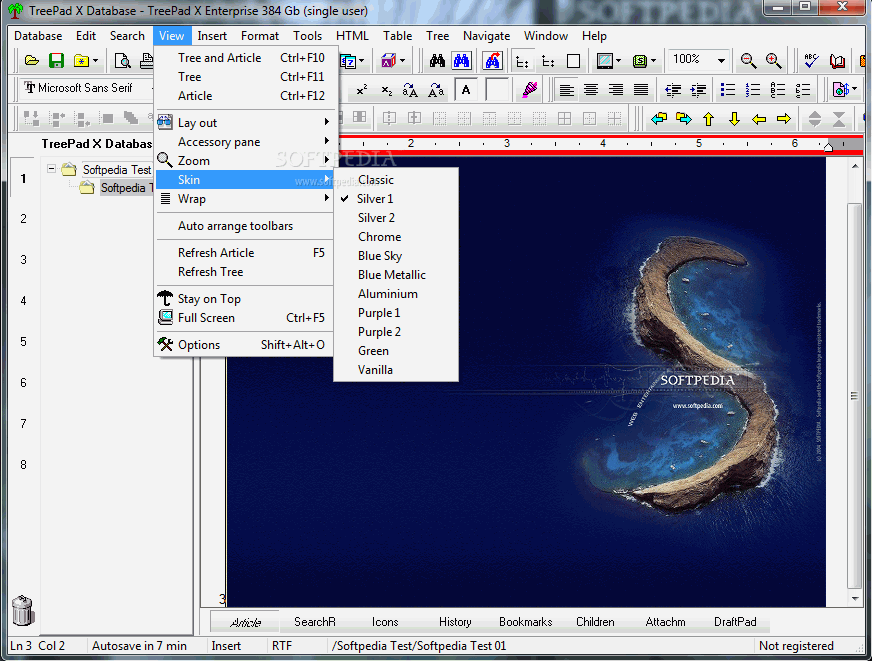Choose the Classic skin
Image resolution: width=872 pixels, height=661 pixels.
tap(396, 180)
